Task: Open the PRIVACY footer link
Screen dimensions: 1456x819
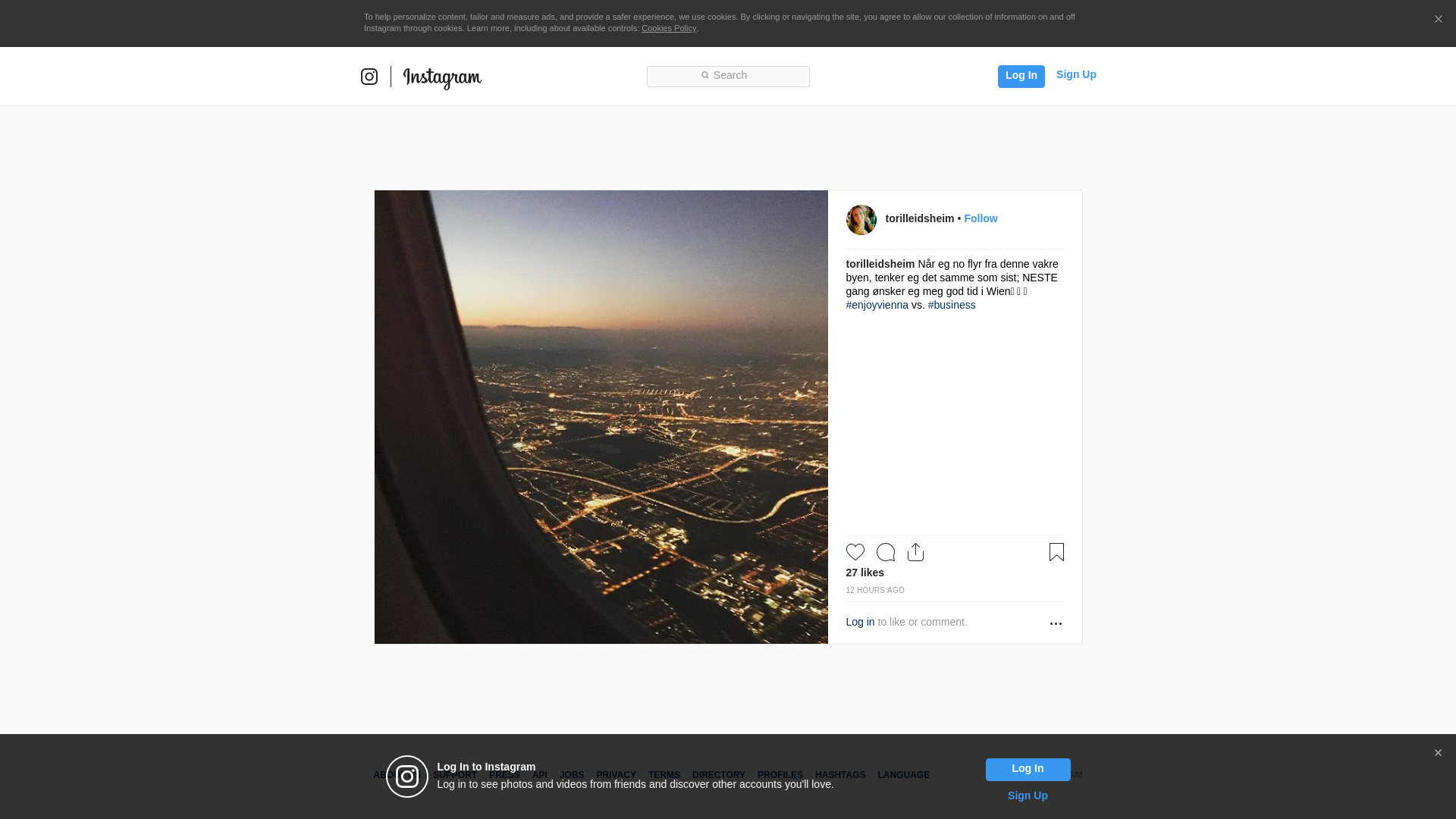Action: (x=616, y=775)
